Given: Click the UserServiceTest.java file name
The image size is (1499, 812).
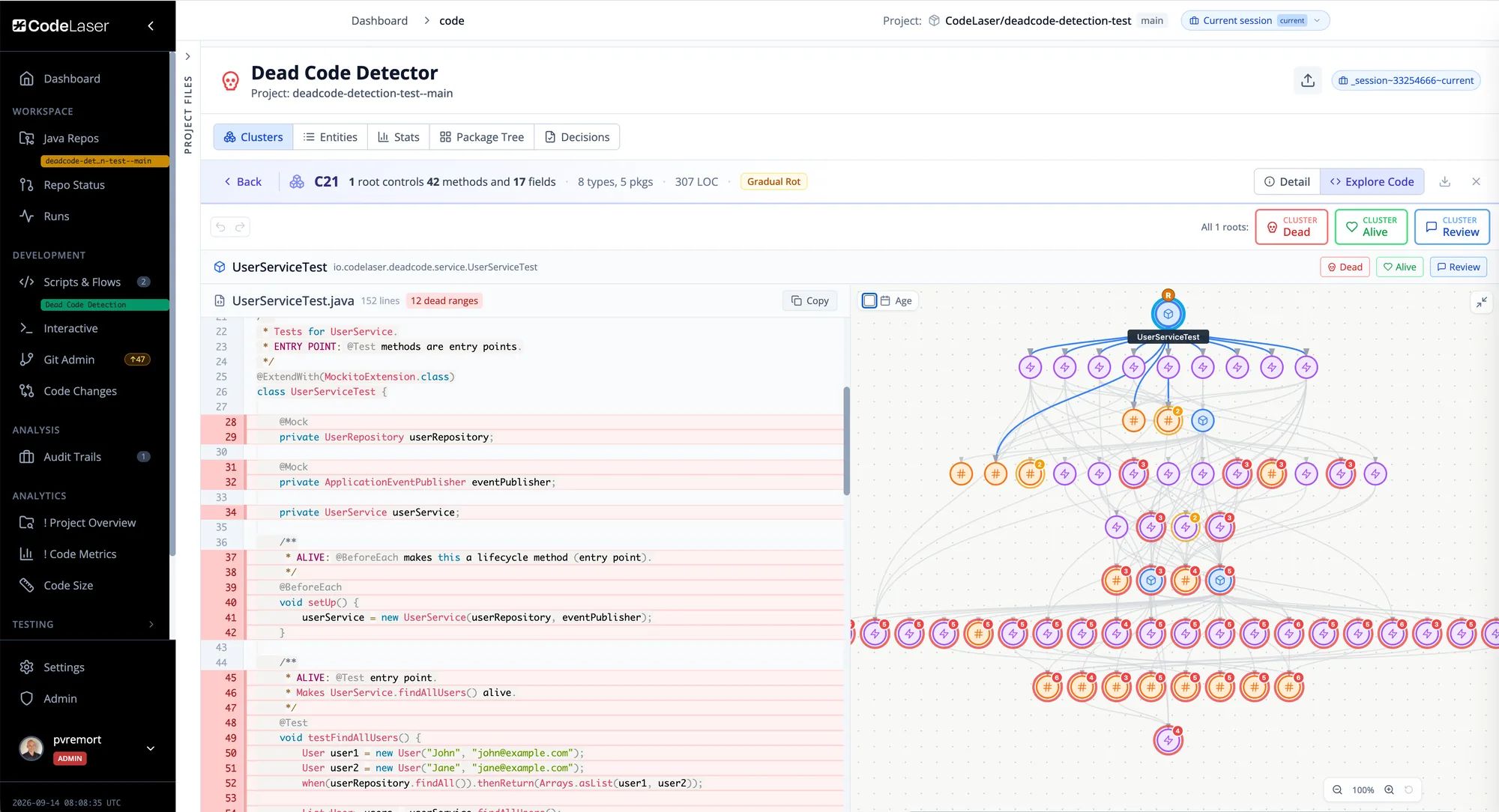Looking at the screenshot, I should point(293,301).
